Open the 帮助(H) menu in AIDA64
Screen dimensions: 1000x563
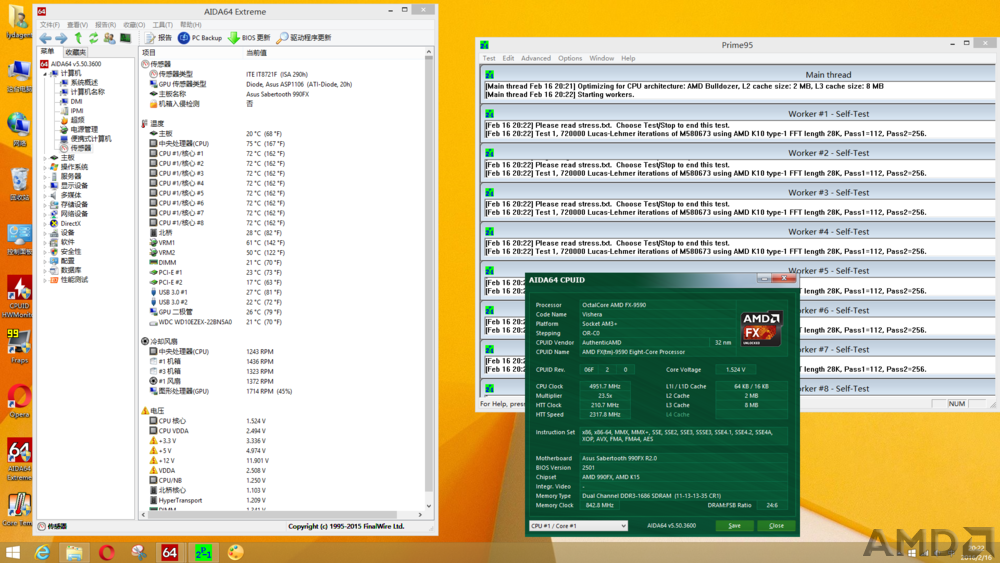pyautogui.click(x=191, y=25)
